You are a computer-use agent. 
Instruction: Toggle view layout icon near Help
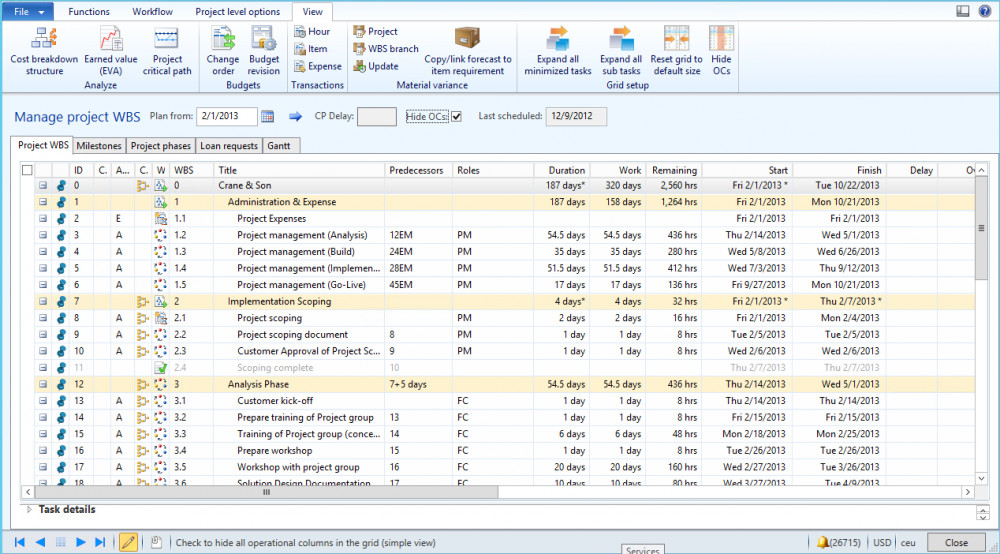962,11
